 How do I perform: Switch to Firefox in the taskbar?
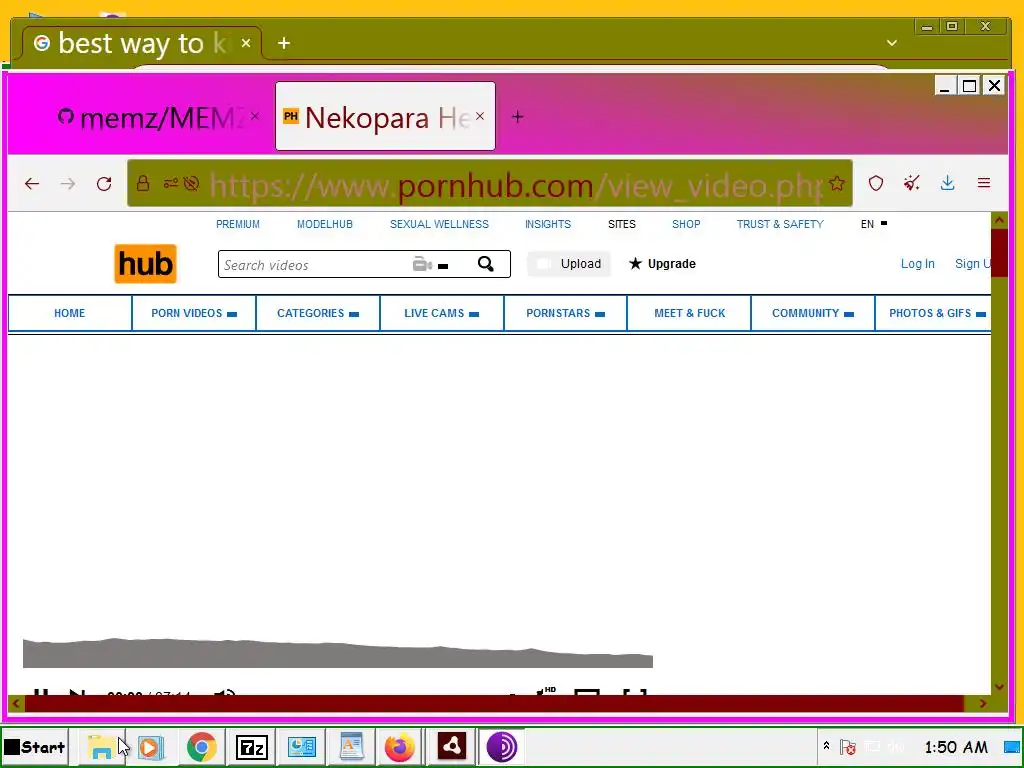pyautogui.click(x=400, y=747)
